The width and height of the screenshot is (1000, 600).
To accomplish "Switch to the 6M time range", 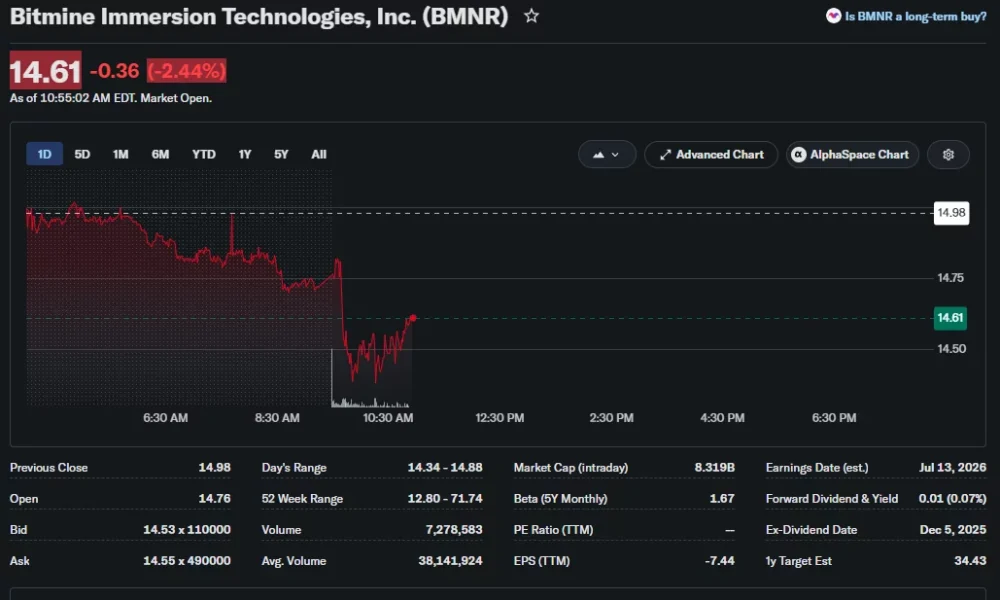I will coord(160,154).
